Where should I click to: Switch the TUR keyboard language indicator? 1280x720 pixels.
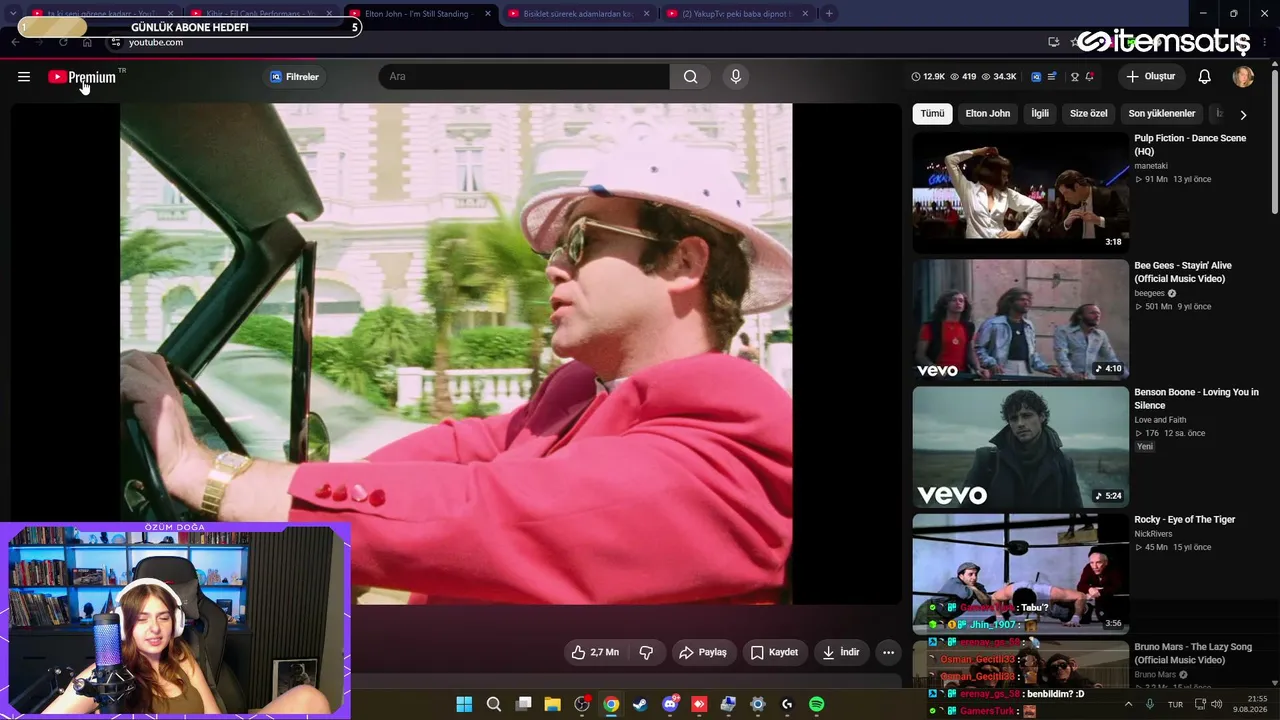click(1175, 704)
